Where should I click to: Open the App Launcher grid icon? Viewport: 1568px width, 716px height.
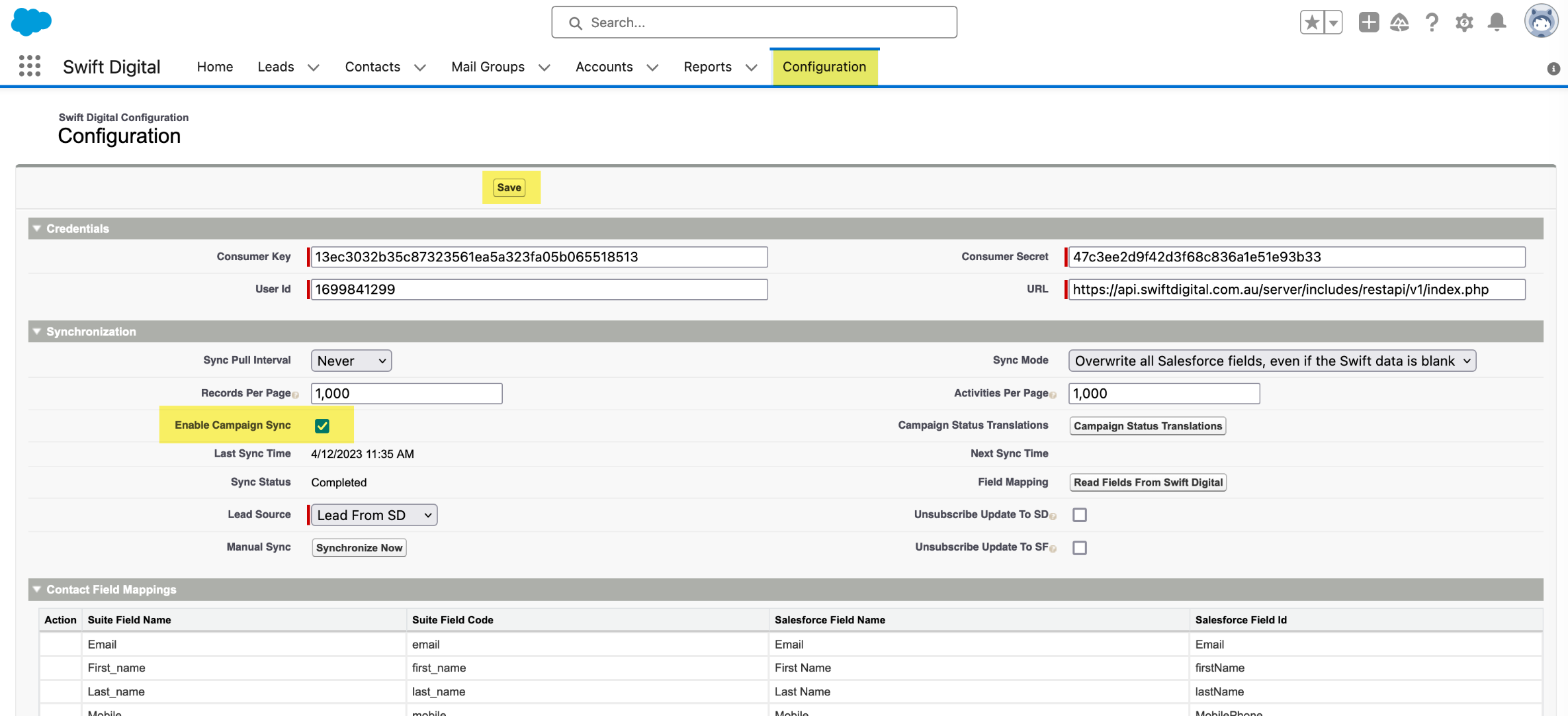click(x=30, y=66)
